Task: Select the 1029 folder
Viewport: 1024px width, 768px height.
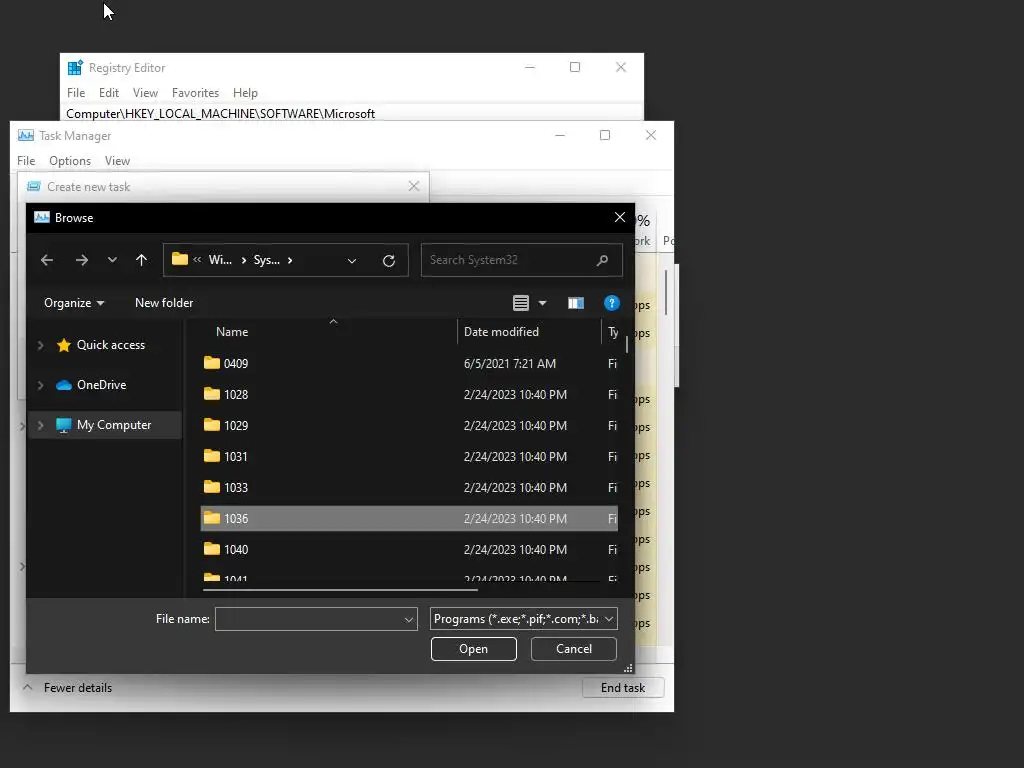Action: pyautogui.click(x=409, y=426)
